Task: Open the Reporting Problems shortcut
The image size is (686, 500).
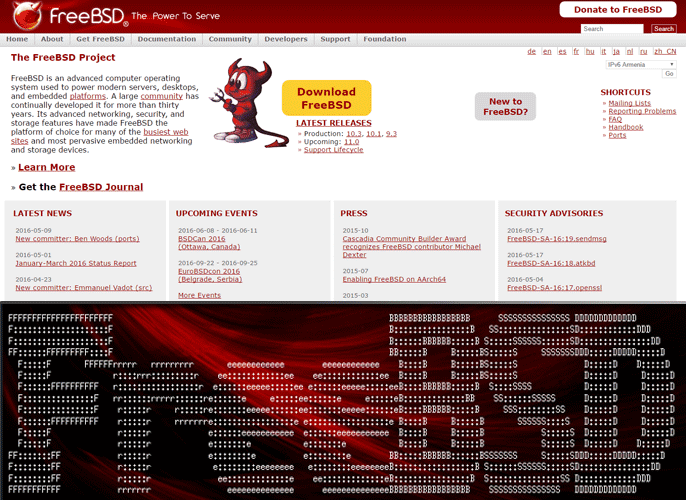Action: click(642, 111)
